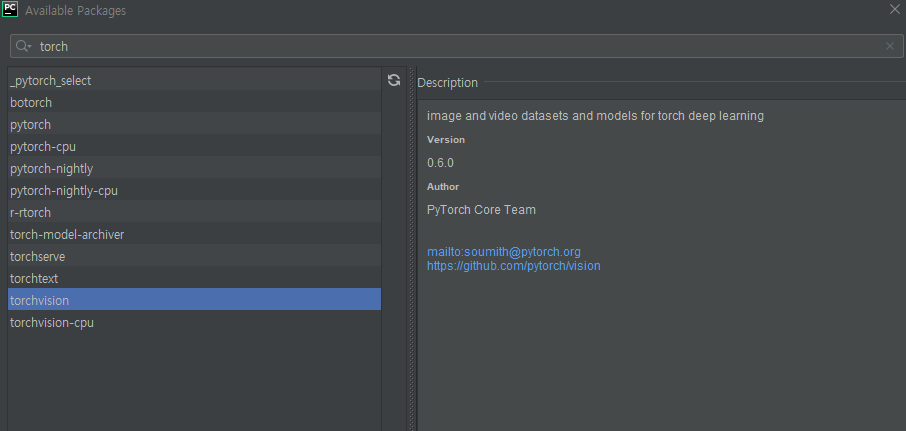Click the package description sentence

[595, 116]
